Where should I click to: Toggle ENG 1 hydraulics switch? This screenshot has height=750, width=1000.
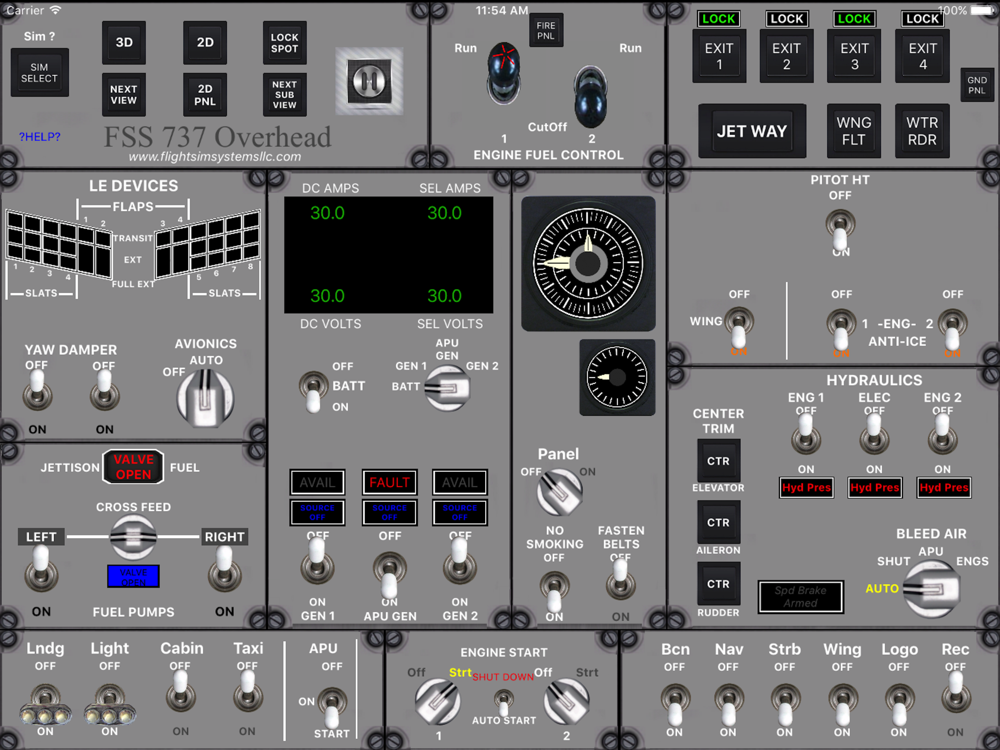[x=806, y=434]
